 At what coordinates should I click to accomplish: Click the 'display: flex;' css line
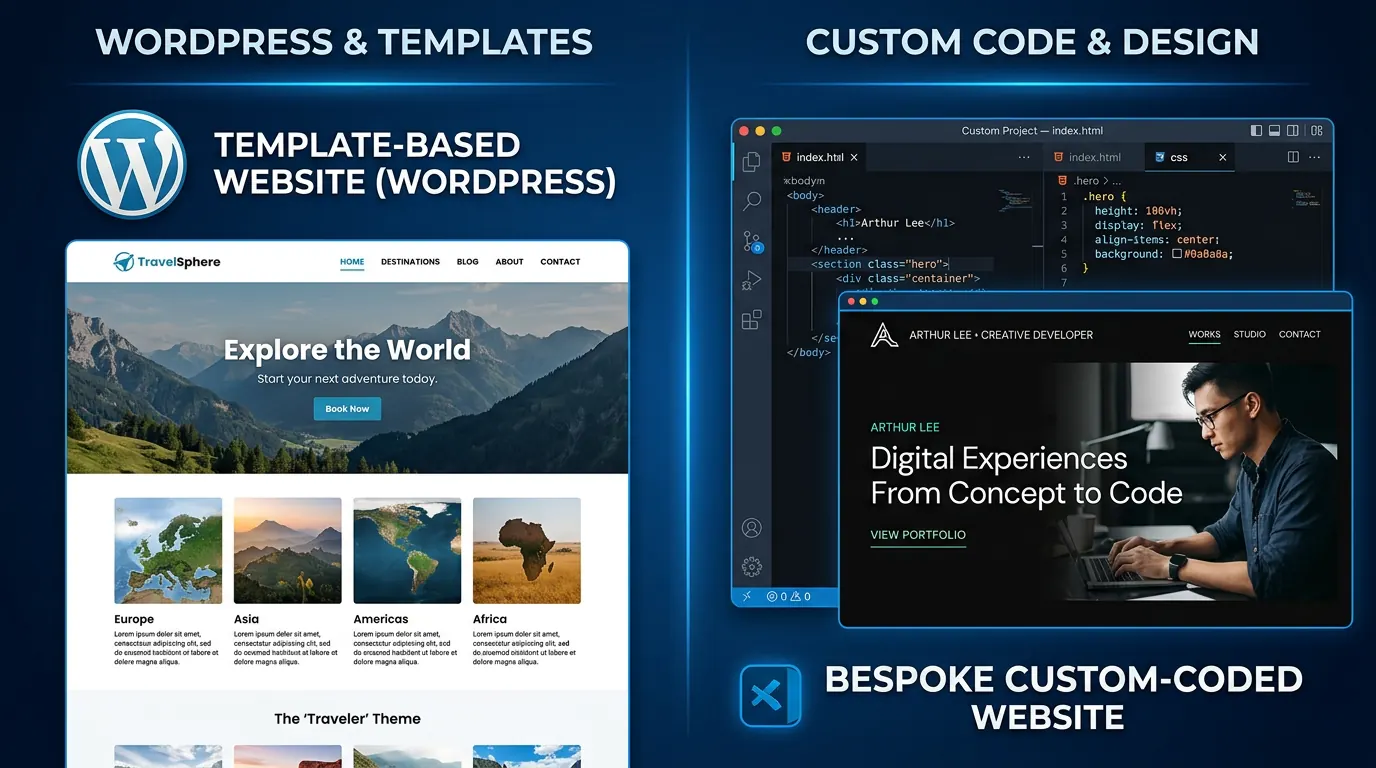click(x=1138, y=225)
